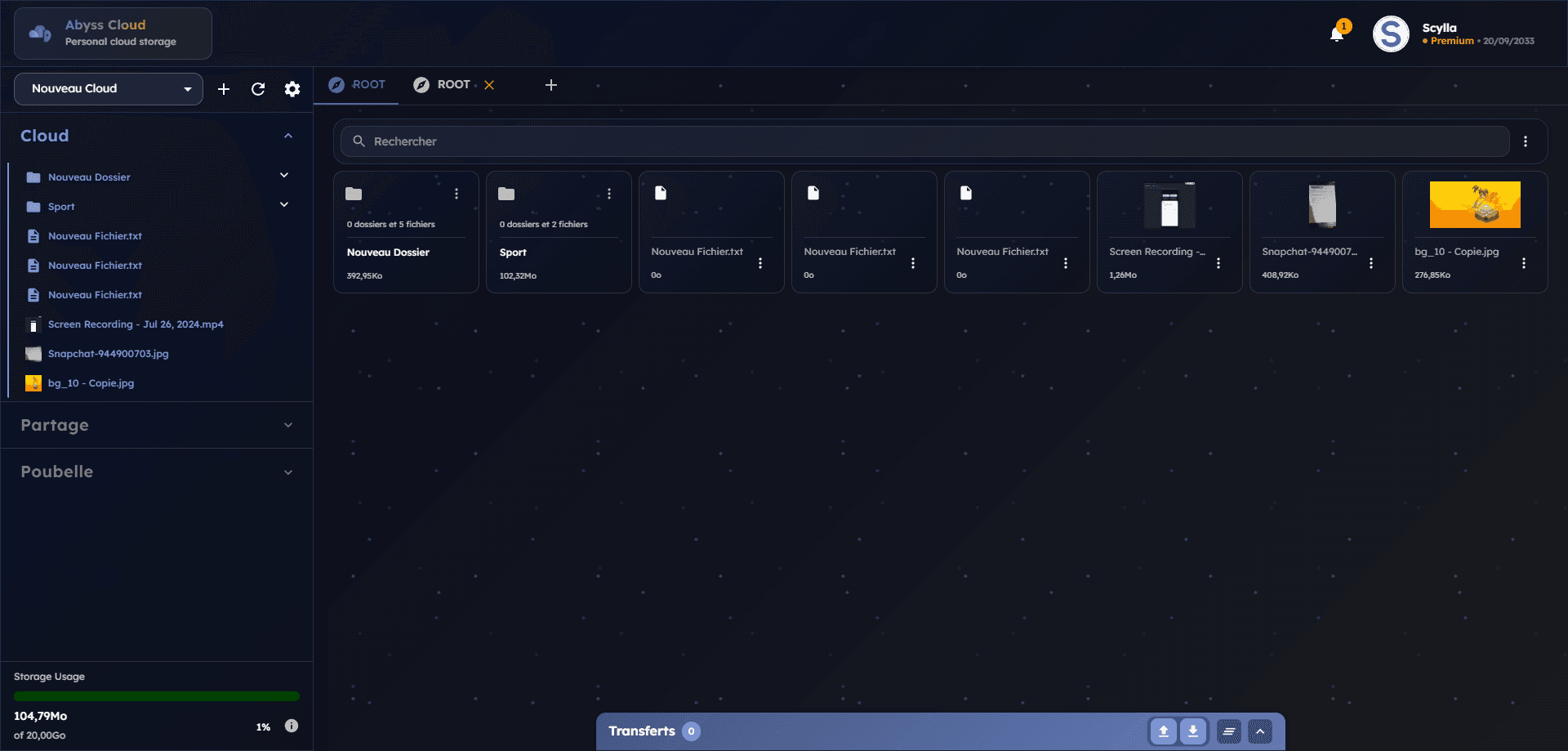Open Screen Recording card options menu

click(1218, 263)
